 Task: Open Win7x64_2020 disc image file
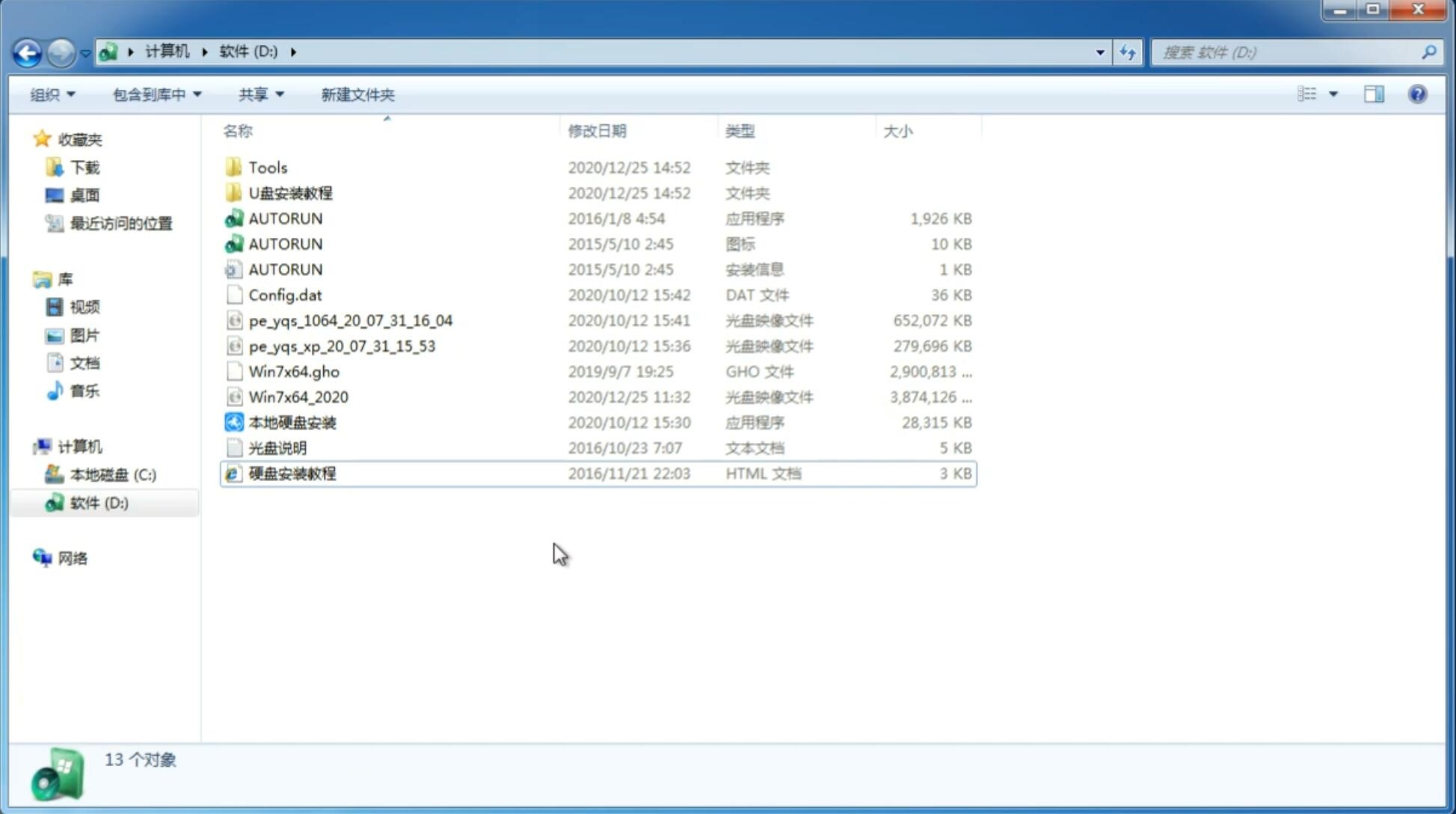click(297, 397)
